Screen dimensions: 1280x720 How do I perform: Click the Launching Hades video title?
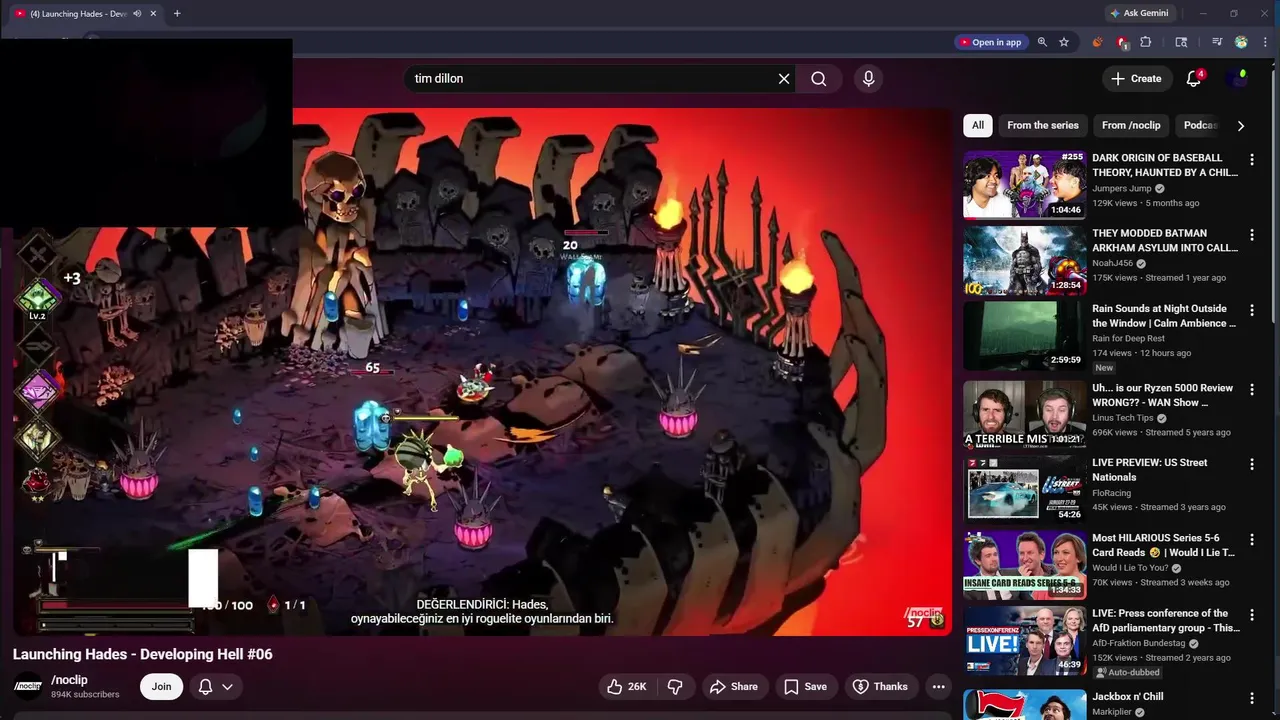coord(142,654)
